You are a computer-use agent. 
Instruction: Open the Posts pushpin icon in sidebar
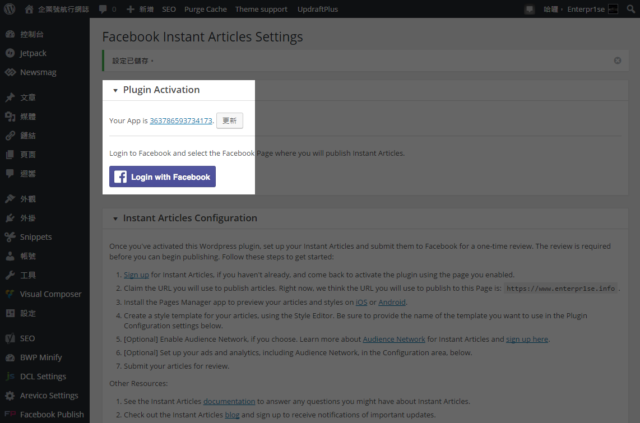pos(10,97)
